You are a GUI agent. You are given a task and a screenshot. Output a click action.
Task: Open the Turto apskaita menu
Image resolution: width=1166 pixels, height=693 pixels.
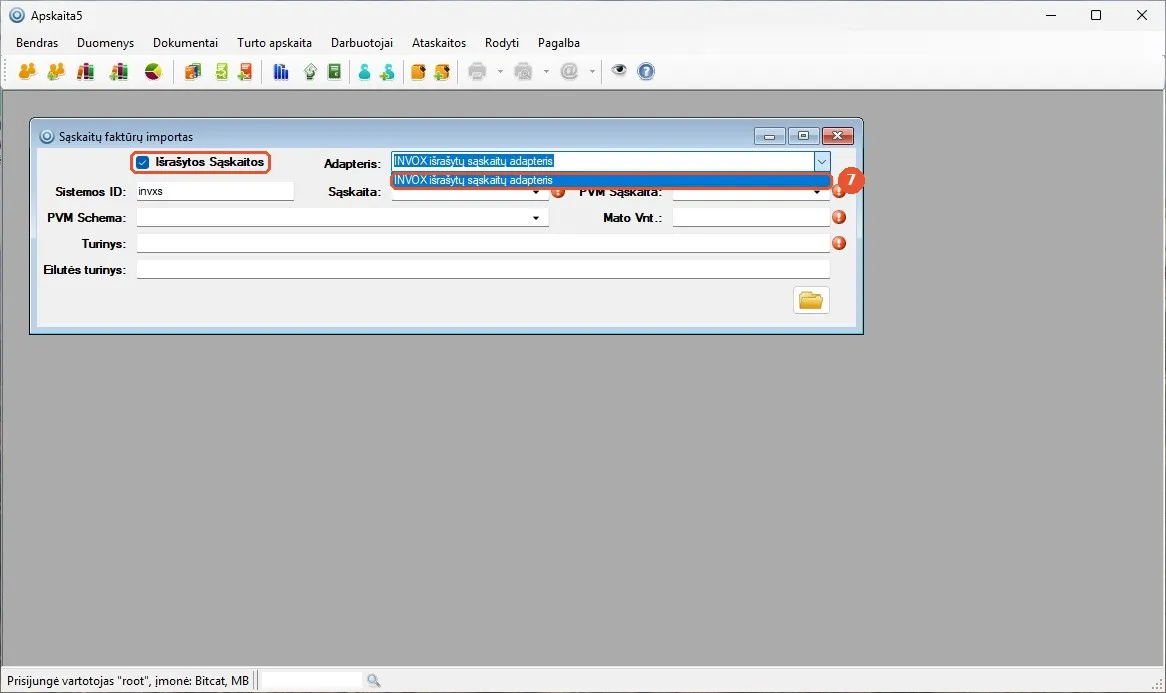(x=274, y=43)
